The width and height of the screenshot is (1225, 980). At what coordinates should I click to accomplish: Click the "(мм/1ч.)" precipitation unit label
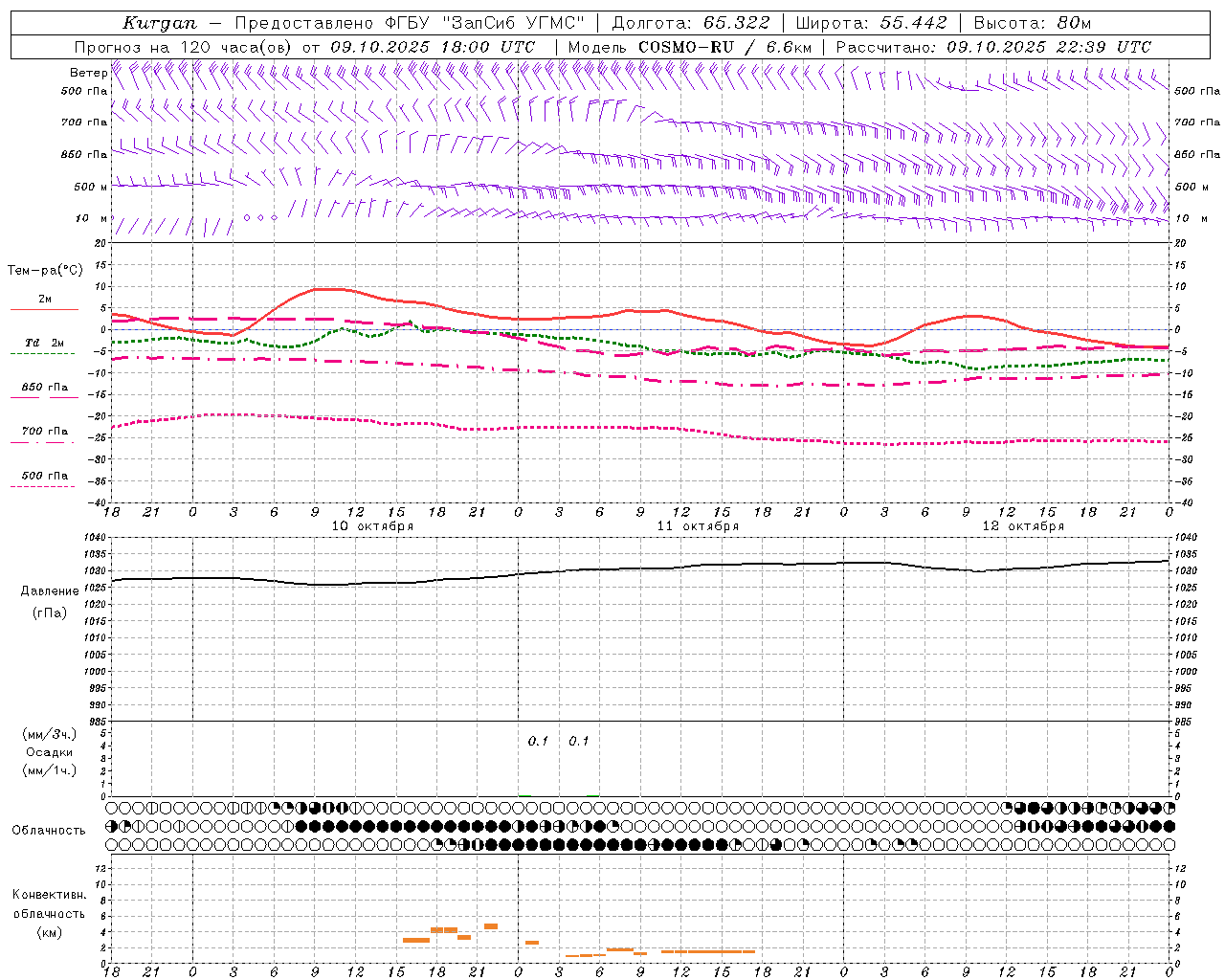click(50, 770)
